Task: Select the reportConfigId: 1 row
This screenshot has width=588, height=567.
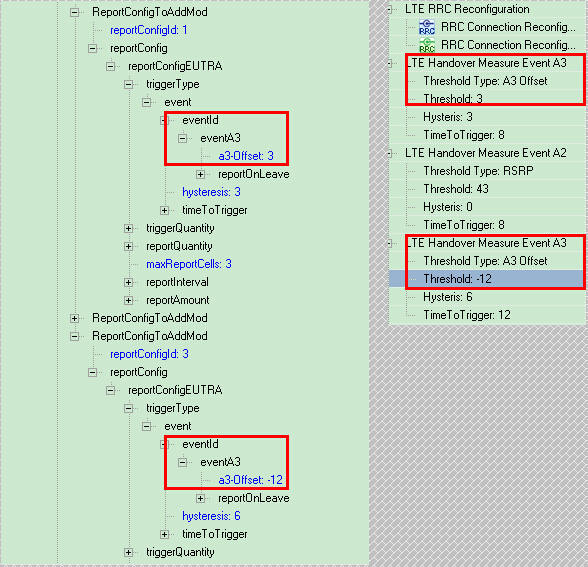Action: pyautogui.click(x=148, y=30)
